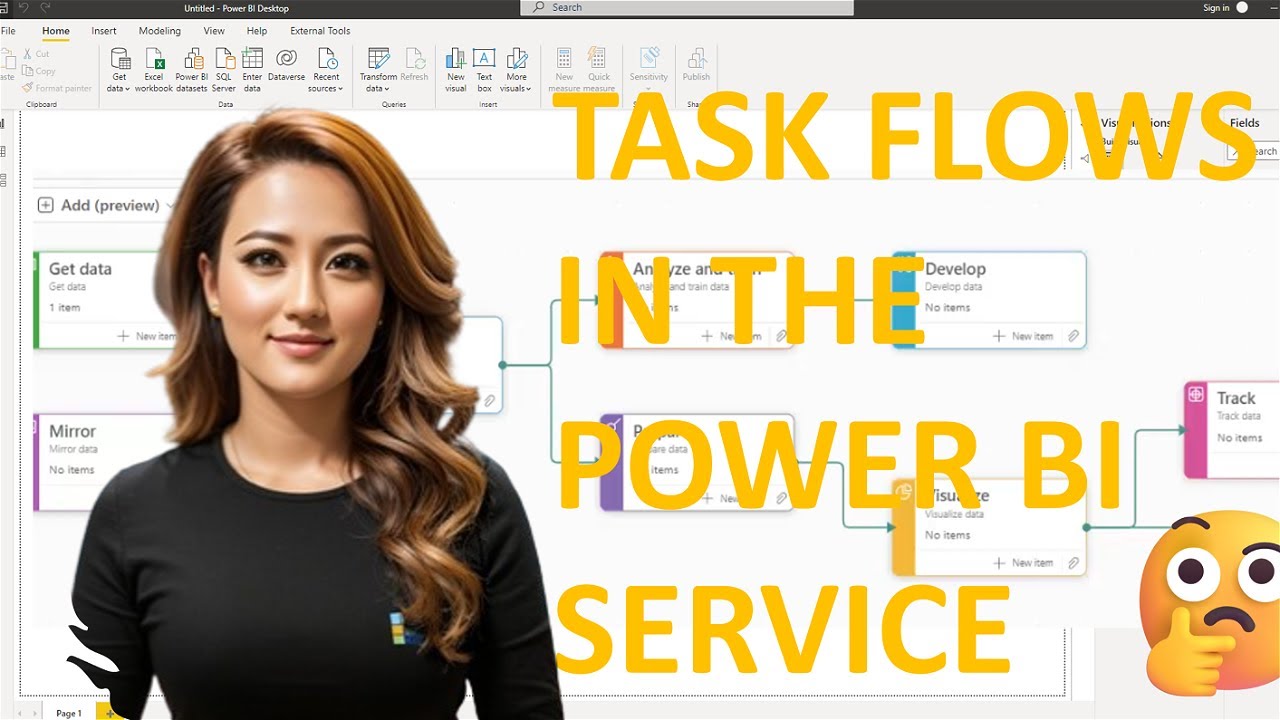Select the Dataverse connector icon

286,58
